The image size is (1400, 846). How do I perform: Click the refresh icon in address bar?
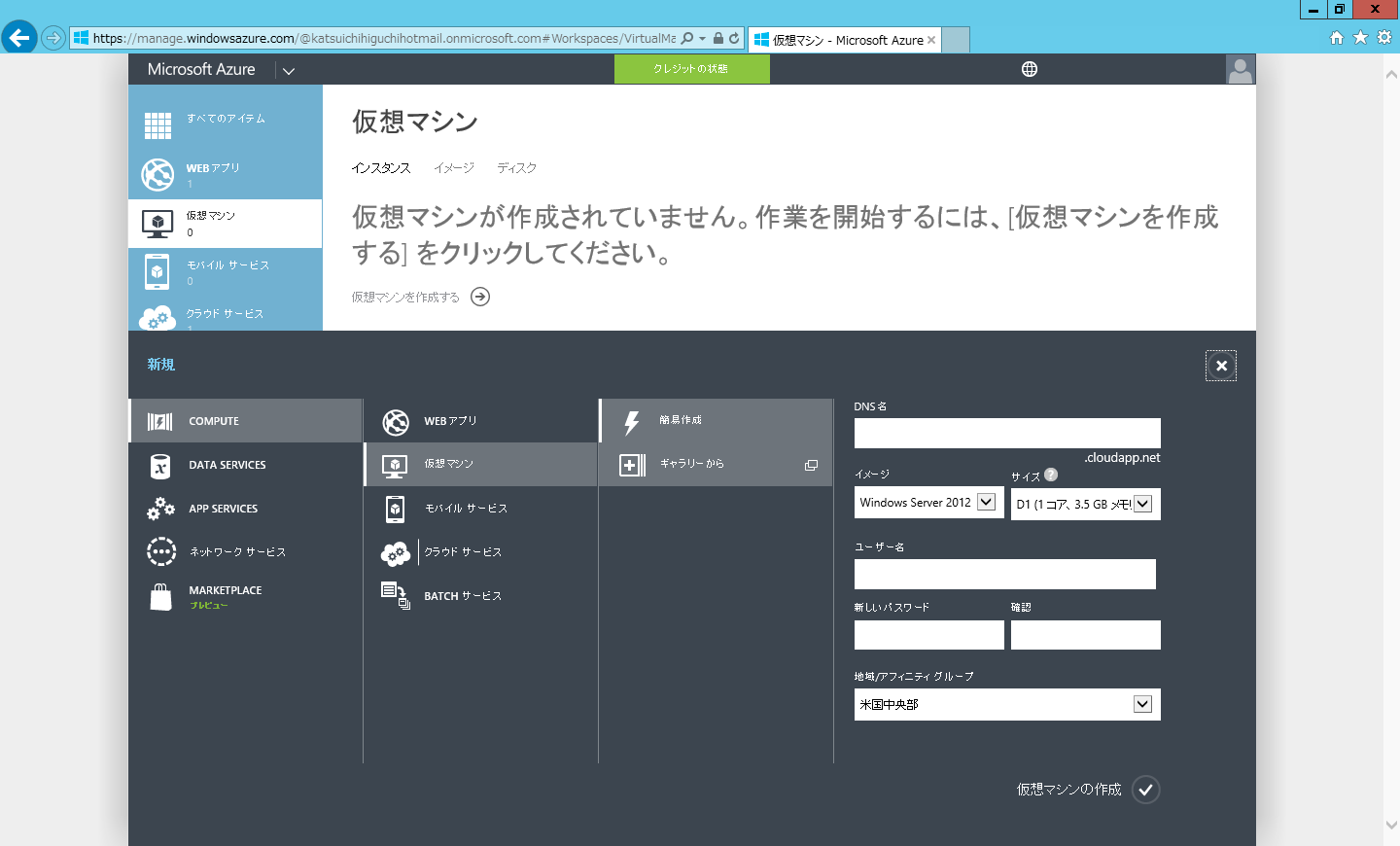click(734, 38)
